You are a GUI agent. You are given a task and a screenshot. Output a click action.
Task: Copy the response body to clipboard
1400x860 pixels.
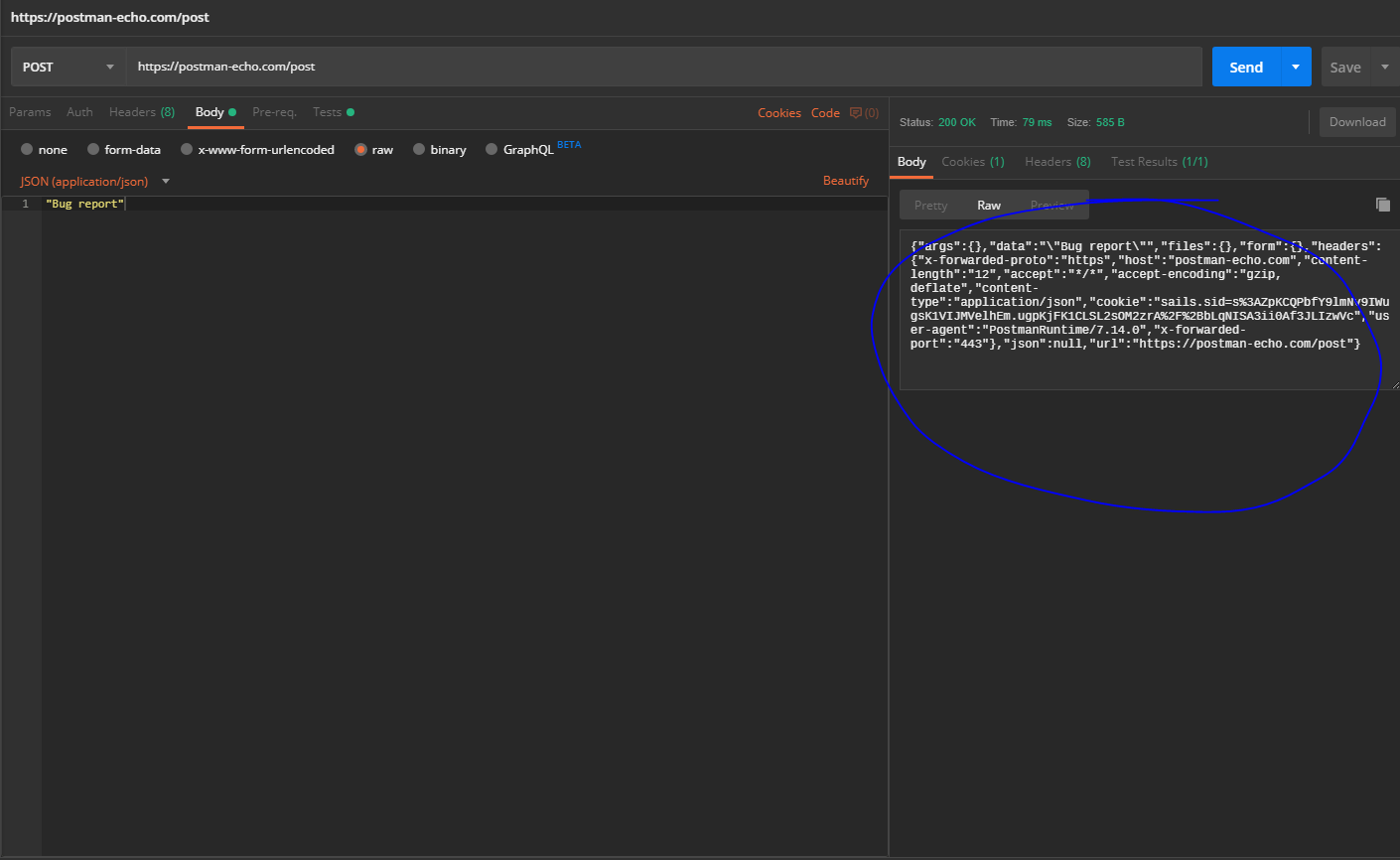click(x=1383, y=205)
